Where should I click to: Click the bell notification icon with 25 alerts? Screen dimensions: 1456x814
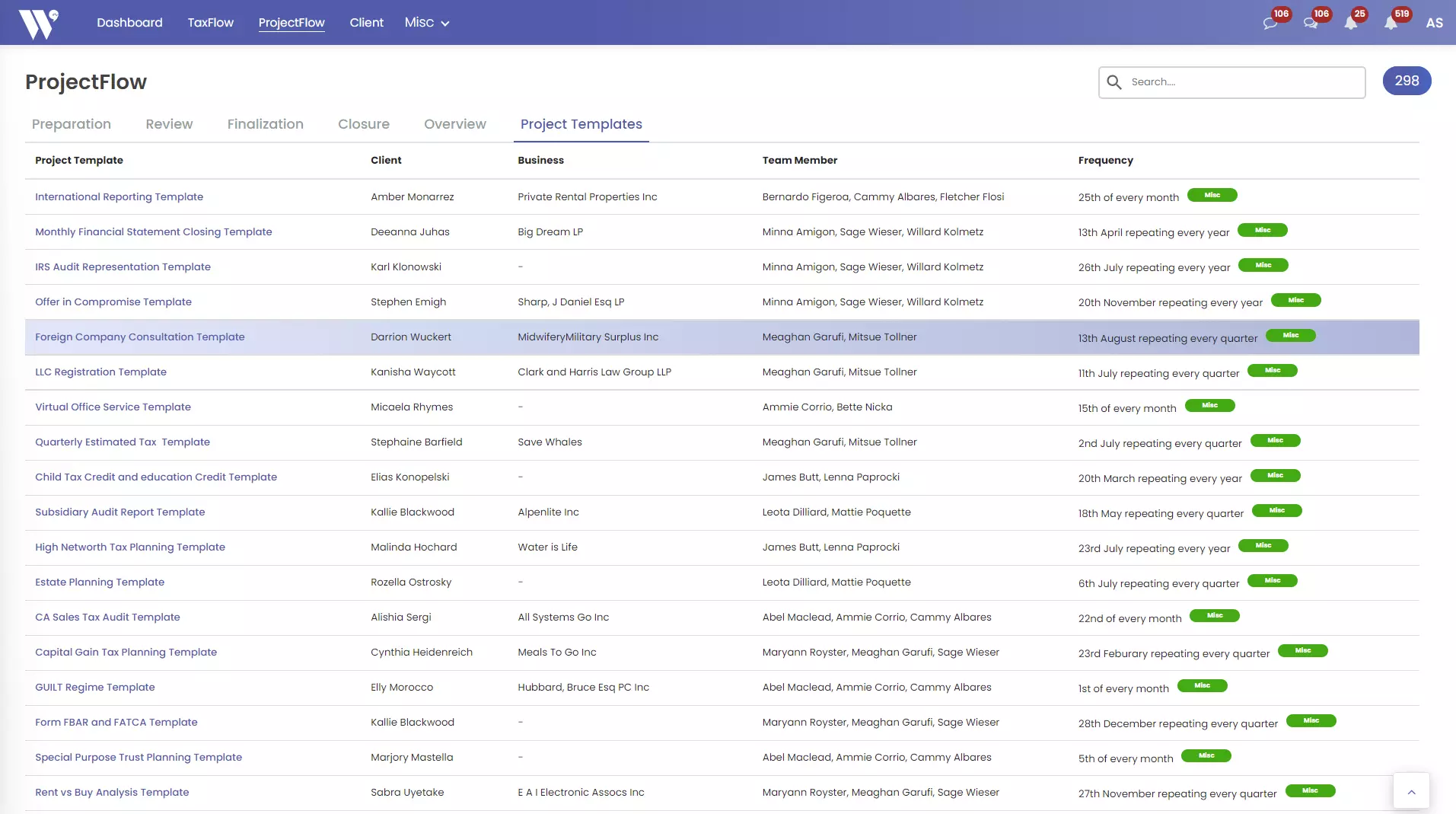(x=1352, y=22)
